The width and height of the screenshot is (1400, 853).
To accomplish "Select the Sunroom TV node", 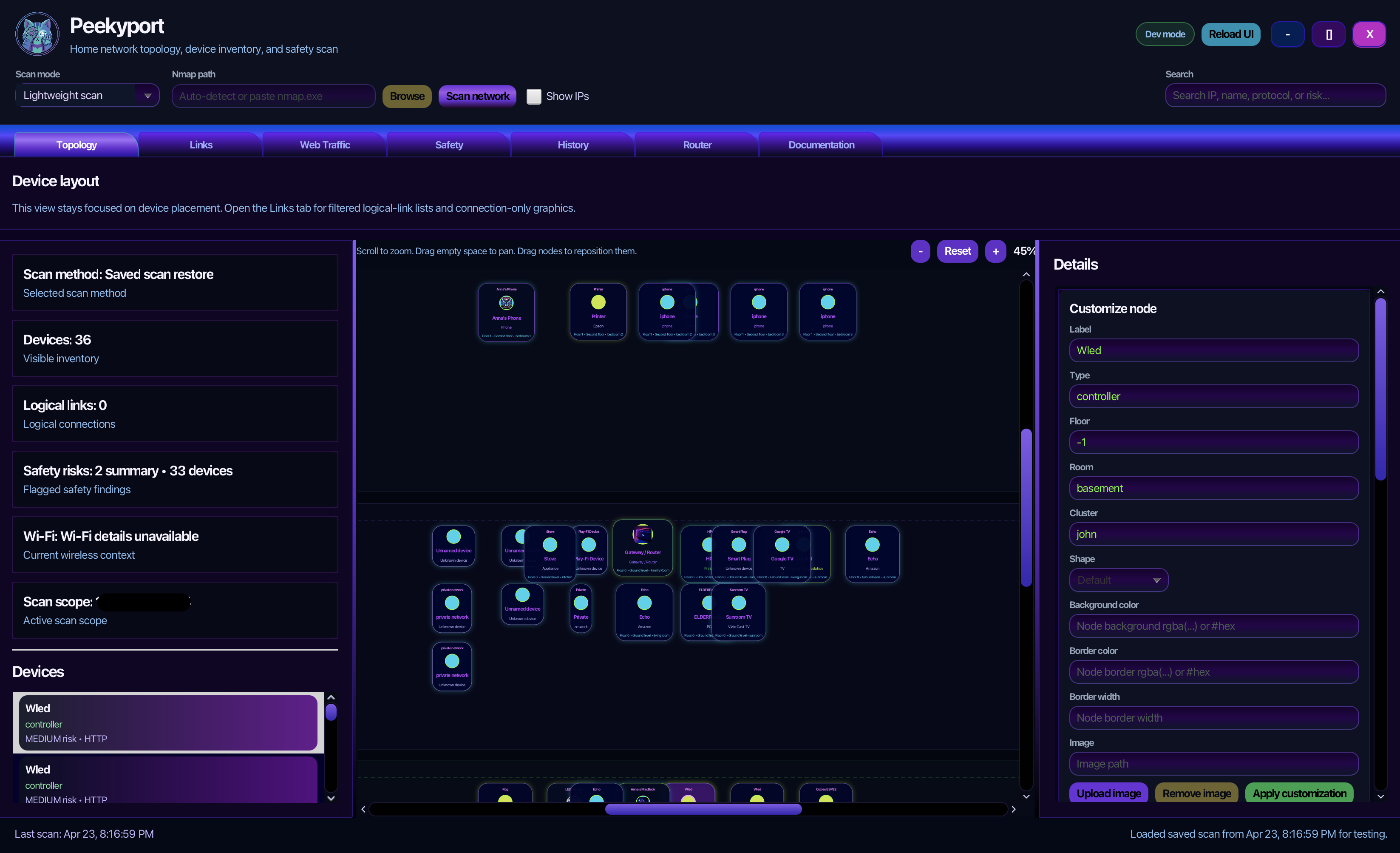I will pyautogui.click(x=739, y=612).
